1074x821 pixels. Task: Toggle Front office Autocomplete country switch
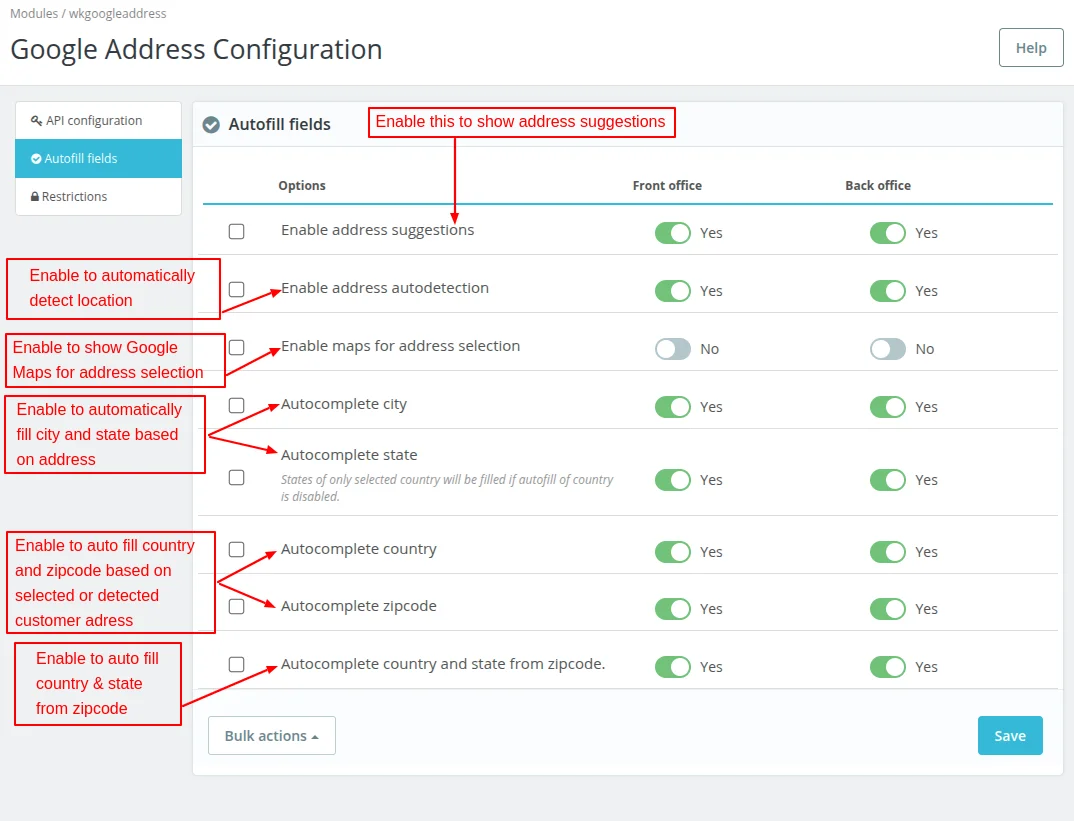click(x=673, y=552)
